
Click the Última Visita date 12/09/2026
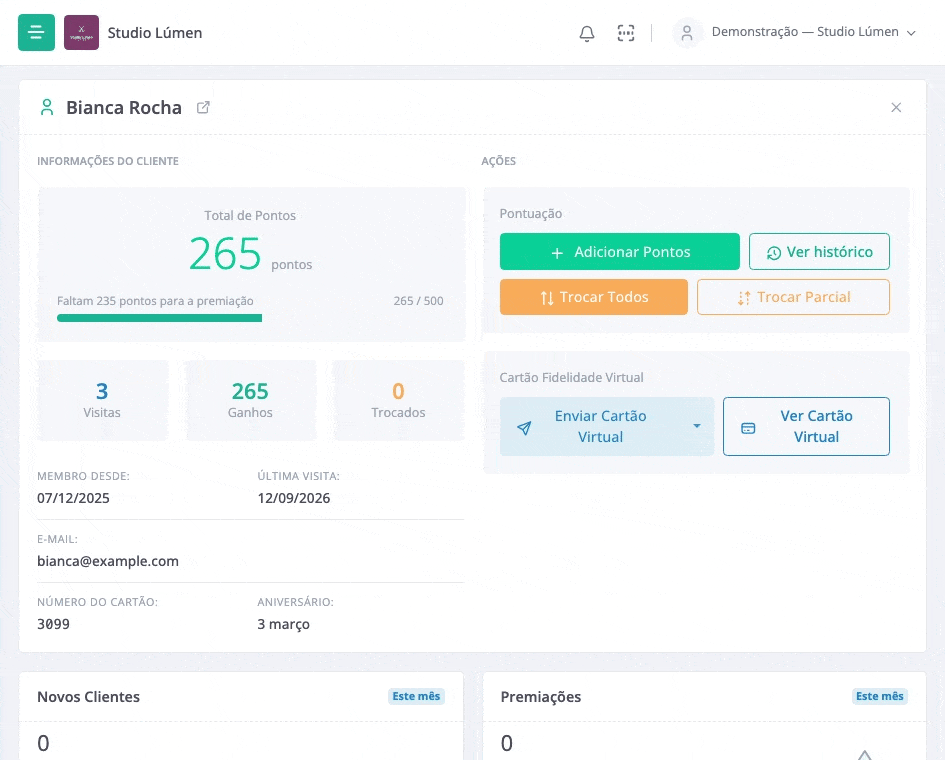tap(294, 498)
